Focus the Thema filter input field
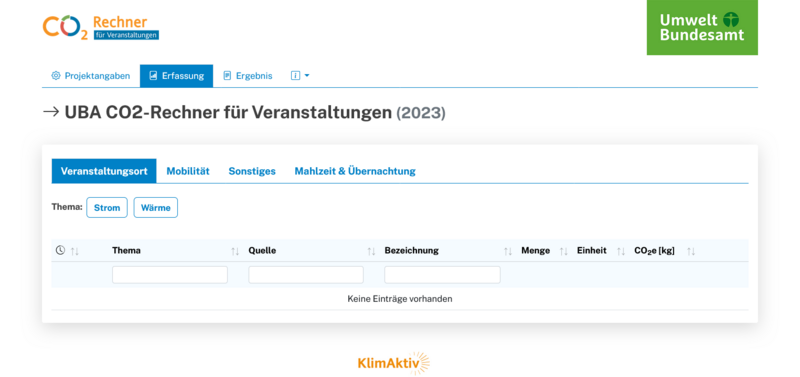This screenshot has width=800, height=377. click(x=170, y=275)
